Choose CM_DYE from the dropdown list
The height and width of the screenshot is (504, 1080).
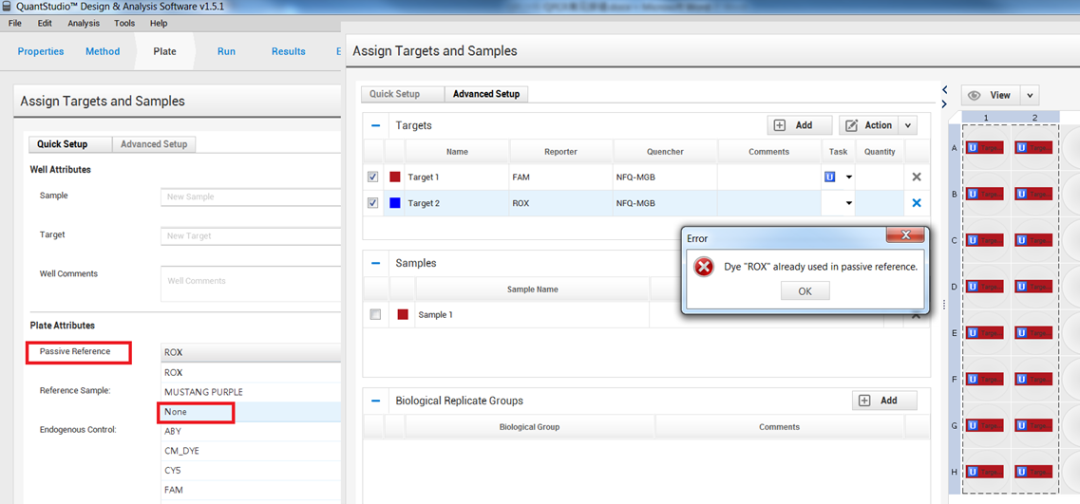[x=251, y=451]
